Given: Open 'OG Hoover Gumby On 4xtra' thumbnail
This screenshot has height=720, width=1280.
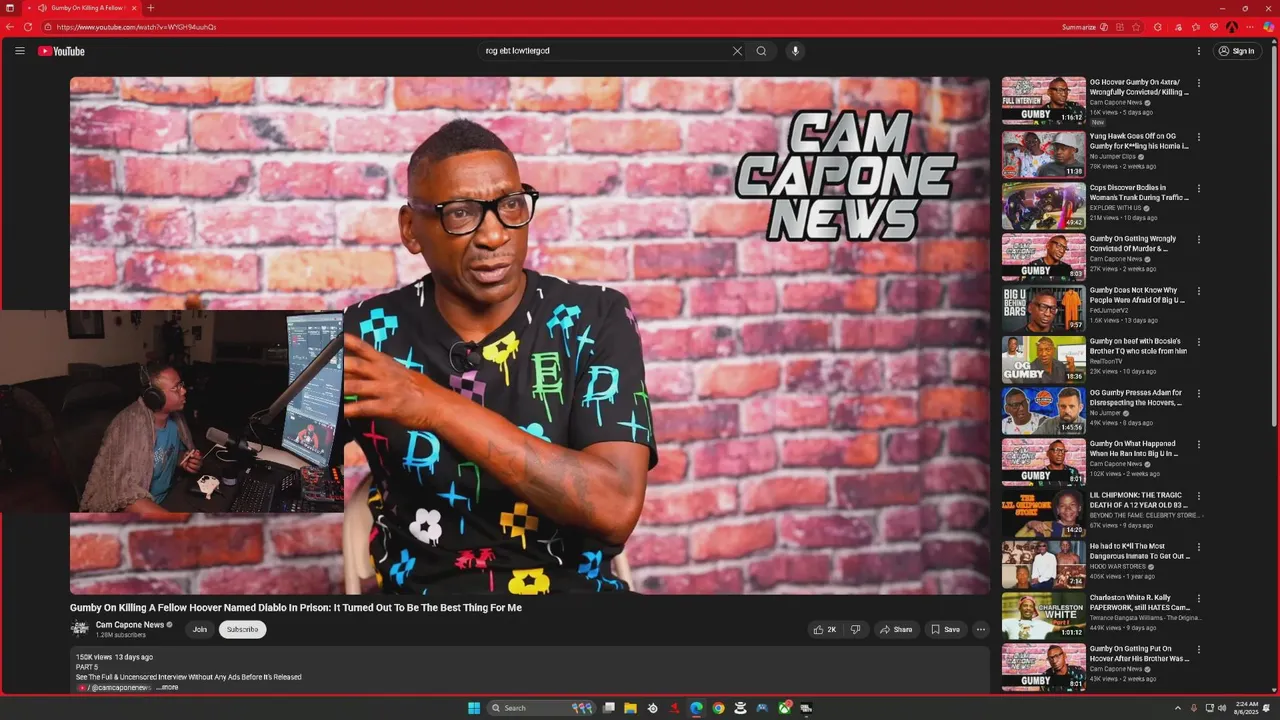Looking at the screenshot, I should pos(1044,101).
